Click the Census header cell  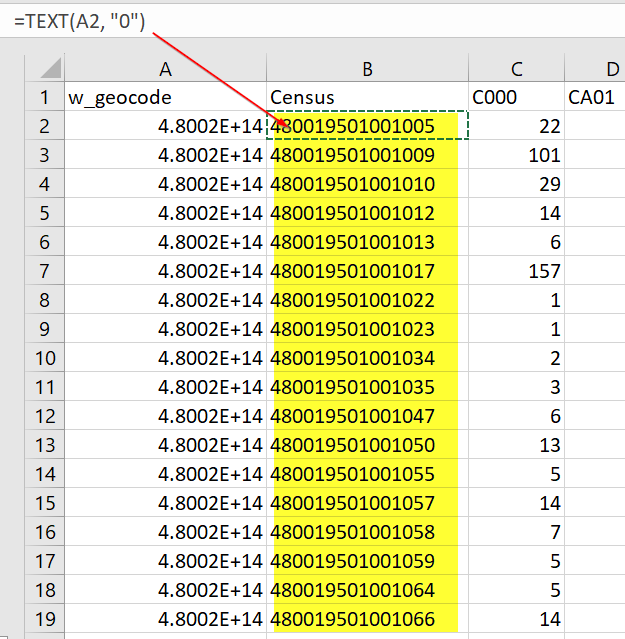click(x=367, y=98)
